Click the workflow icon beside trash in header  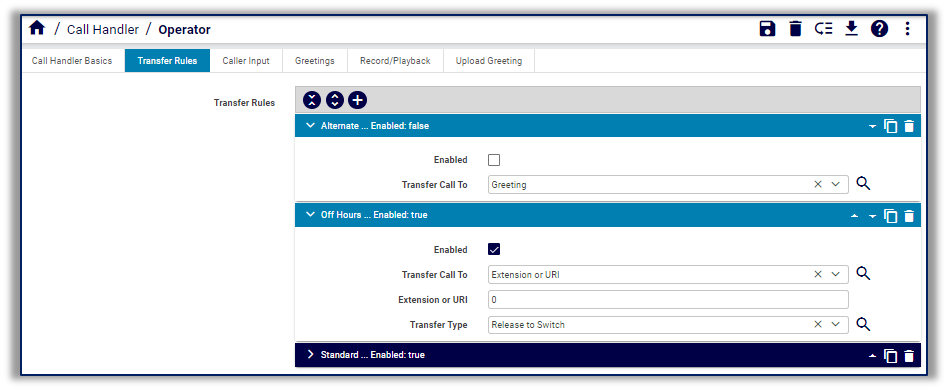tap(823, 28)
